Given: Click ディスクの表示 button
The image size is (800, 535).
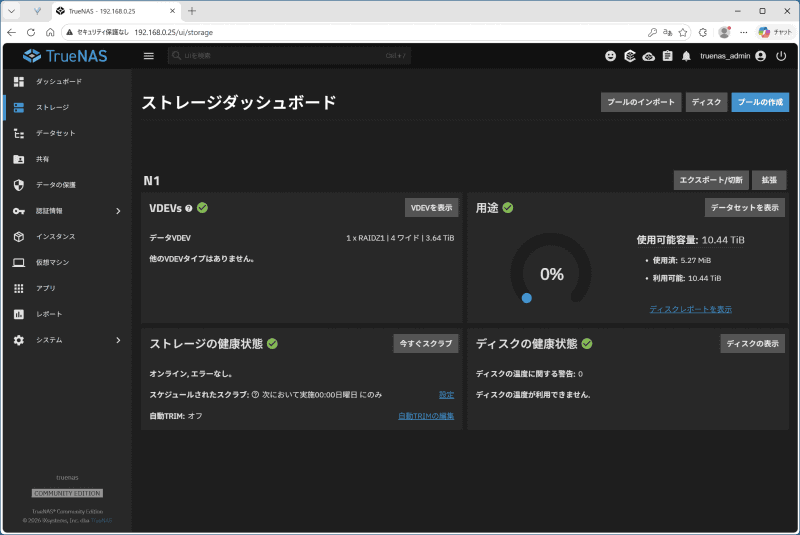Looking at the screenshot, I should click(x=753, y=344).
